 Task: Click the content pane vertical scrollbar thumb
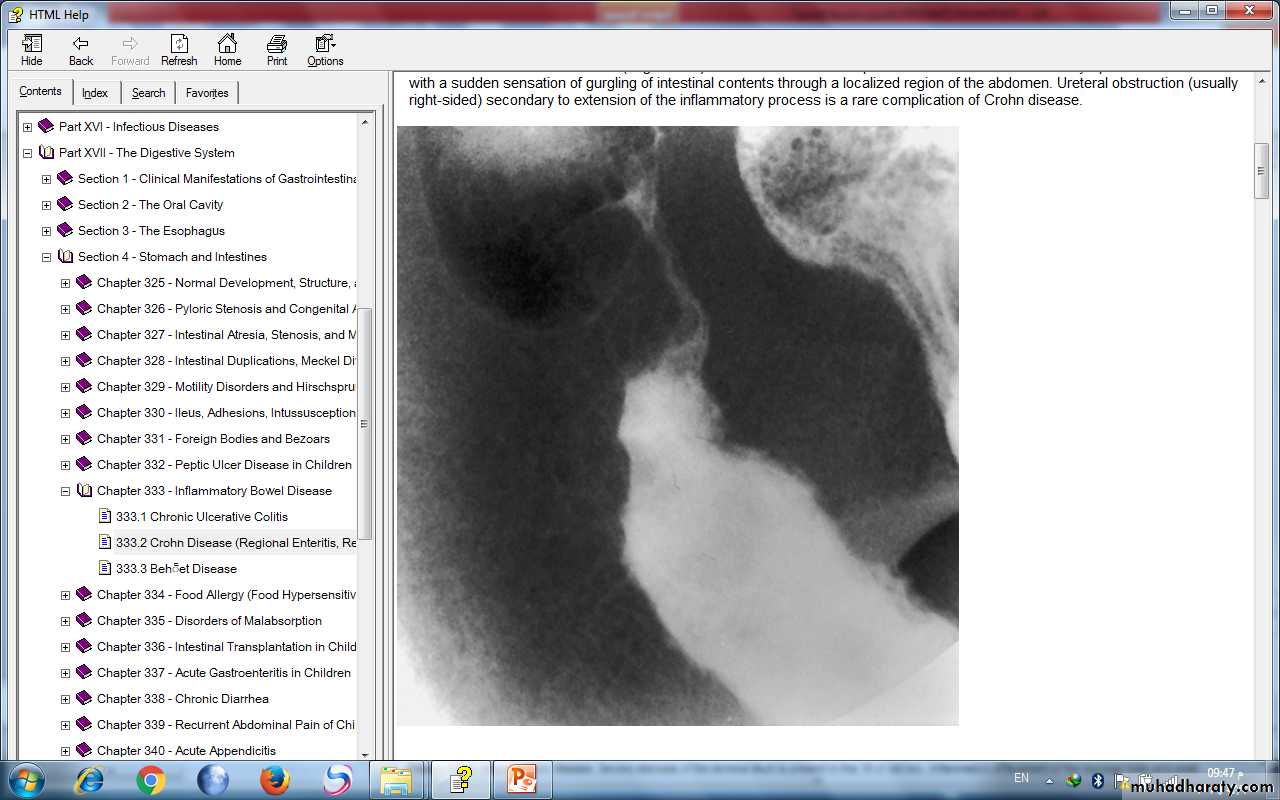click(1261, 170)
